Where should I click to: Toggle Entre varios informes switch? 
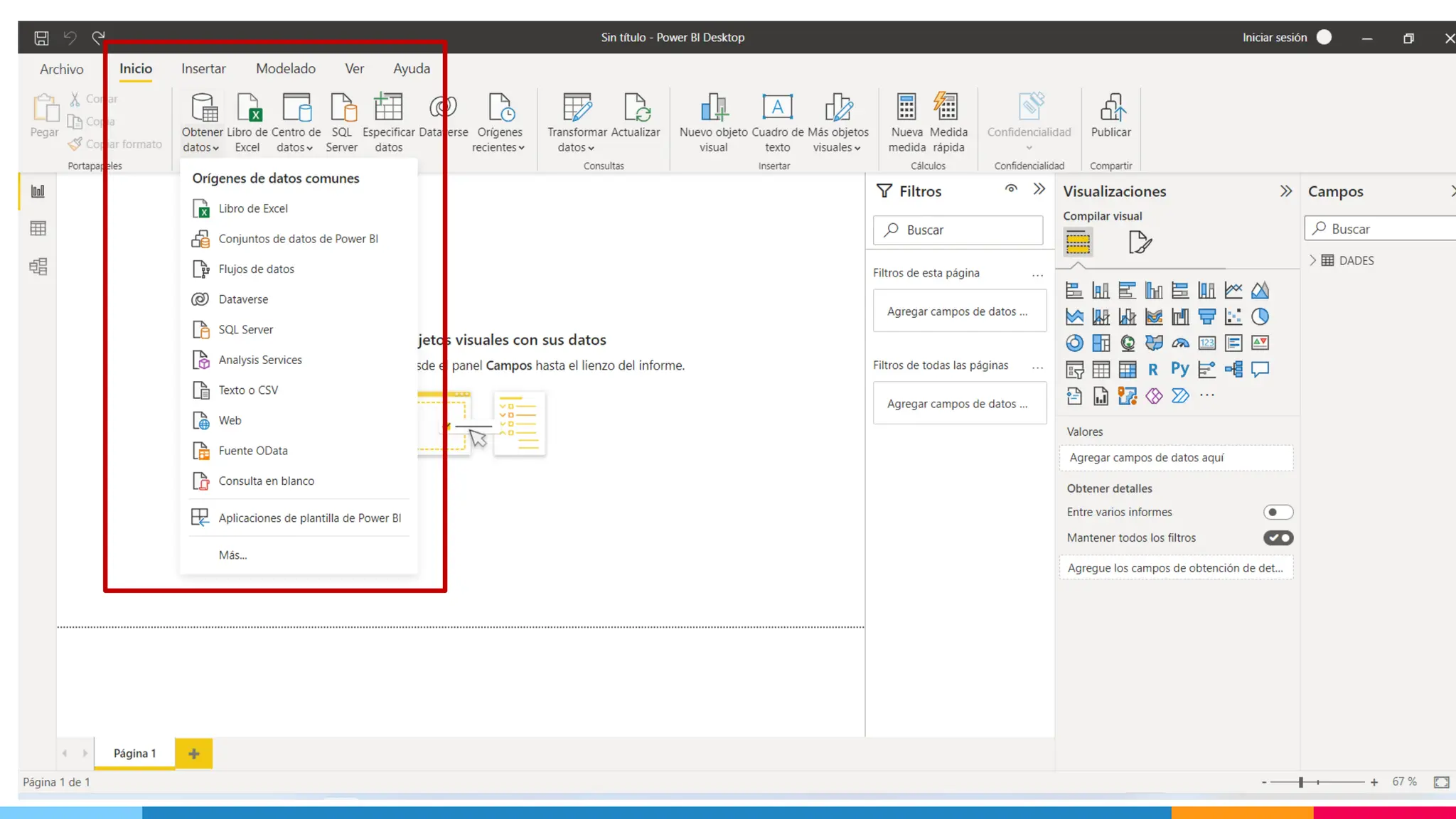[1278, 512]
